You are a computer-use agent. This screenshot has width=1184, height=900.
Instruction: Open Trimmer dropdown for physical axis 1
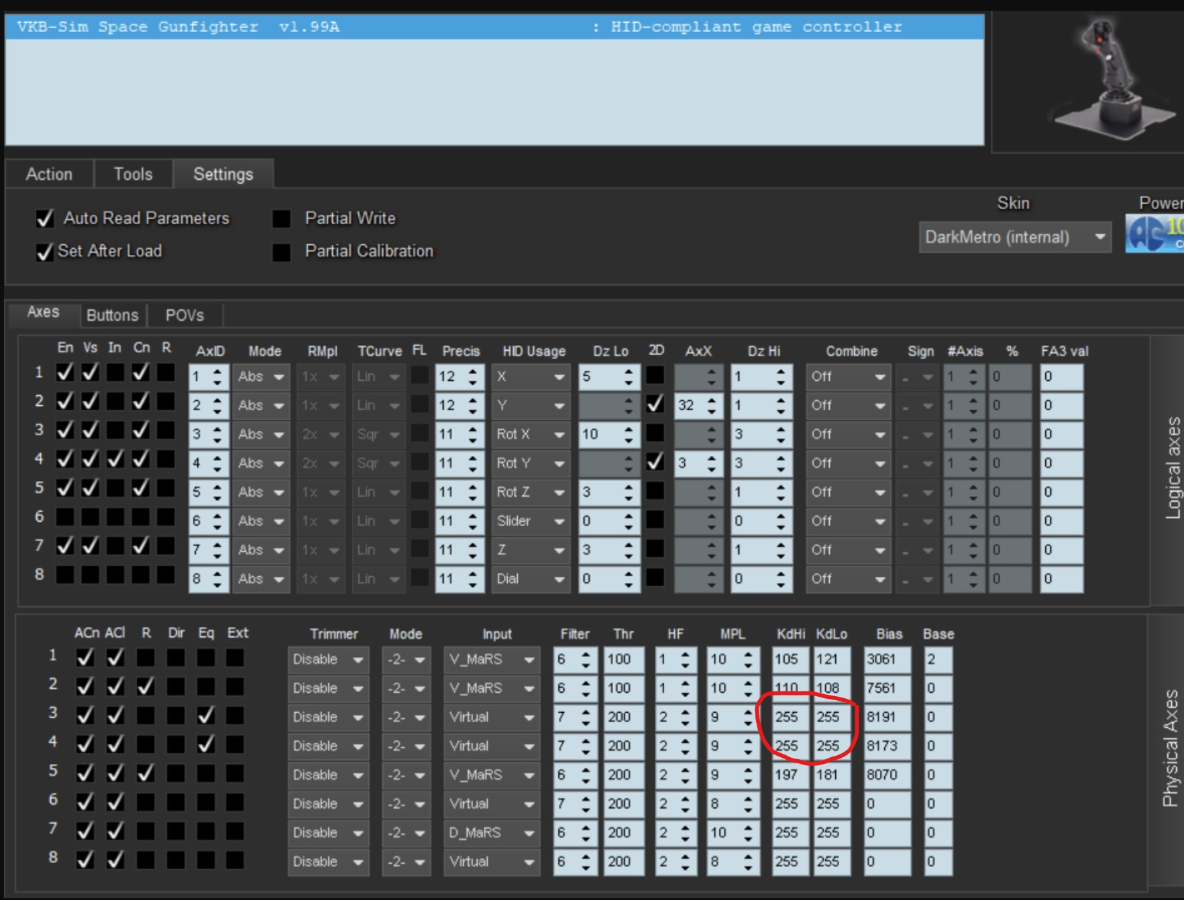[x=327, y=660]
